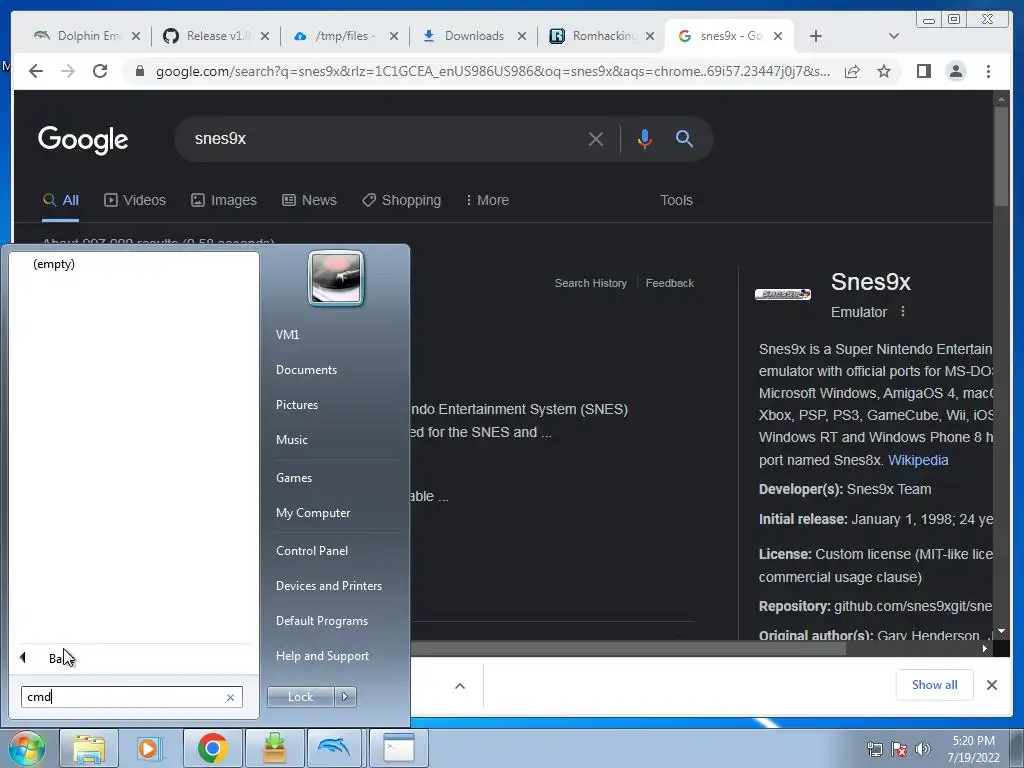Start voice search with microphone icon
1024x768 pixels.
click(645, 139)
